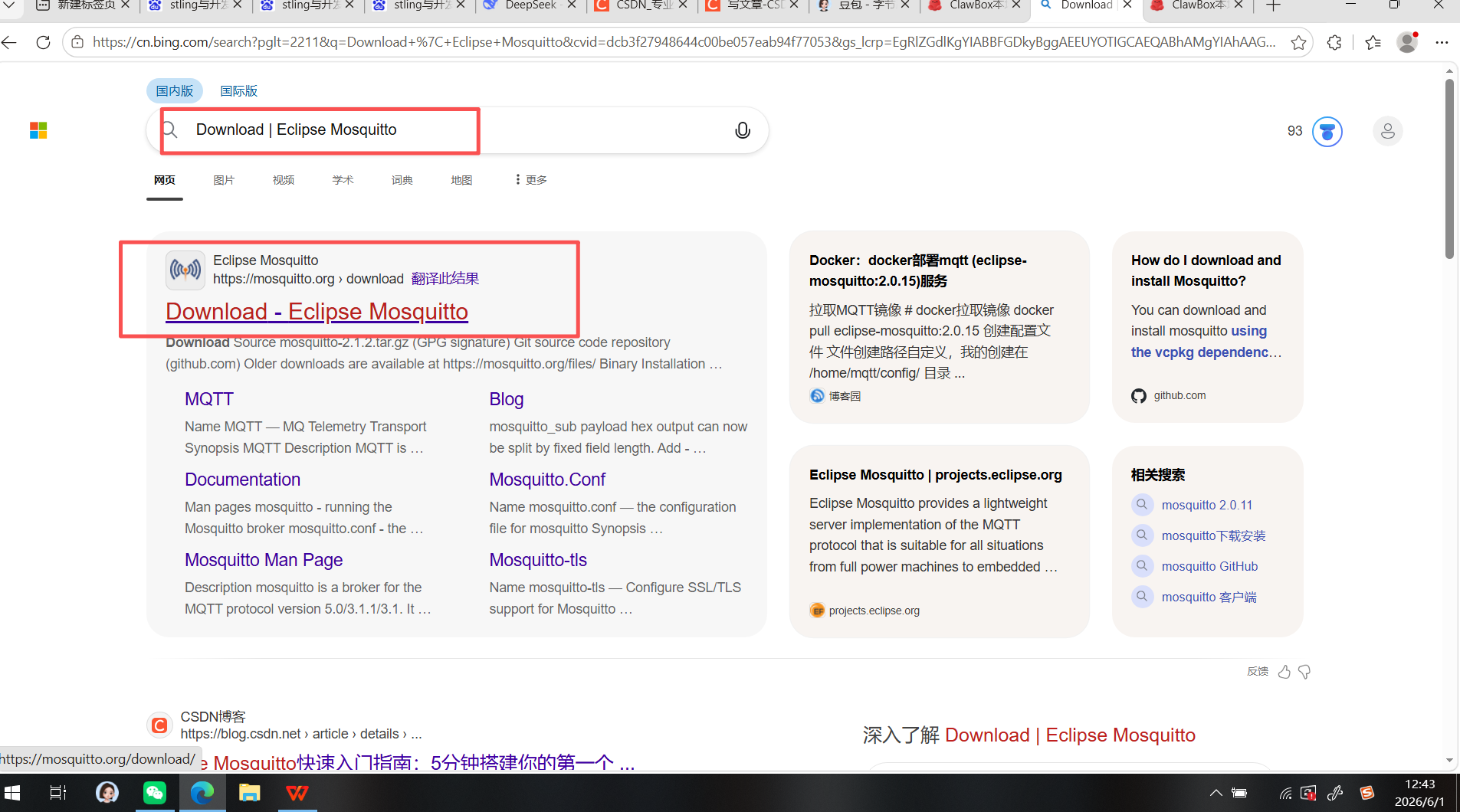Open How do I download and install Mosquitto card
Viewport: 1460px width, 812px height.
[x=1207, y=326]
